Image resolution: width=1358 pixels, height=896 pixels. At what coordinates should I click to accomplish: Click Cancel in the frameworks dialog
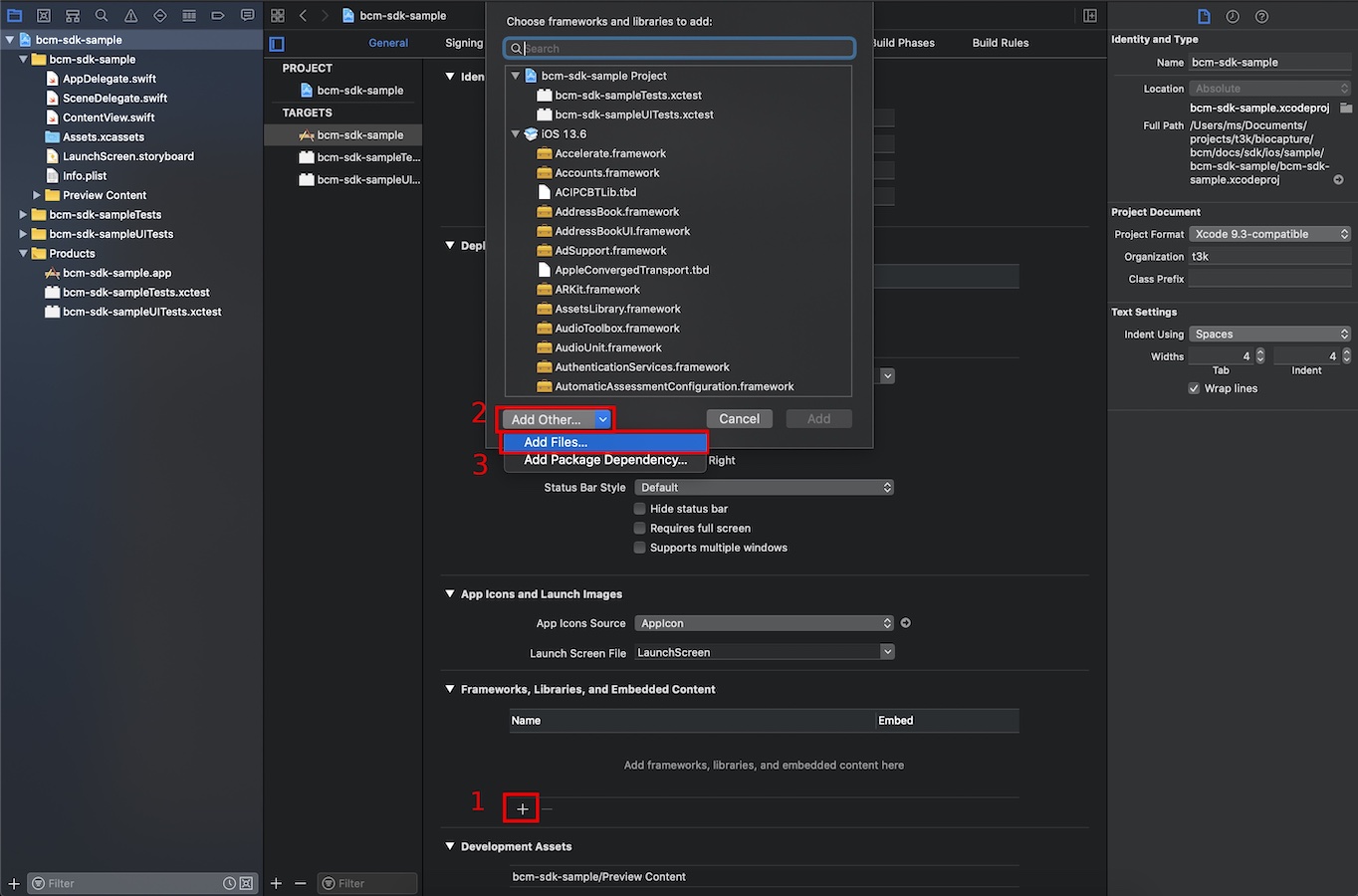[739, 419]
